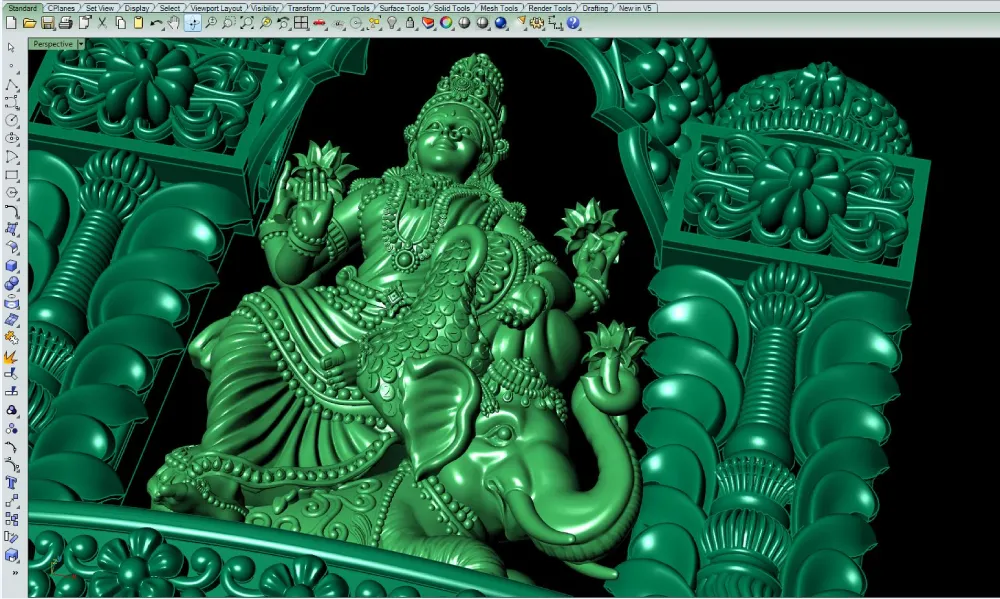
Task: Open Document Properties icon
Action: (84, 23)
